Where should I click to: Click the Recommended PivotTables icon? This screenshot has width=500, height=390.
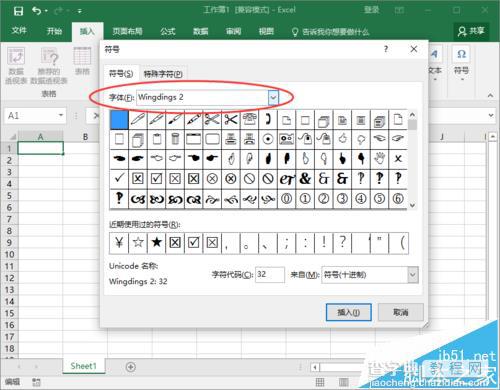(x=49, y=56)
